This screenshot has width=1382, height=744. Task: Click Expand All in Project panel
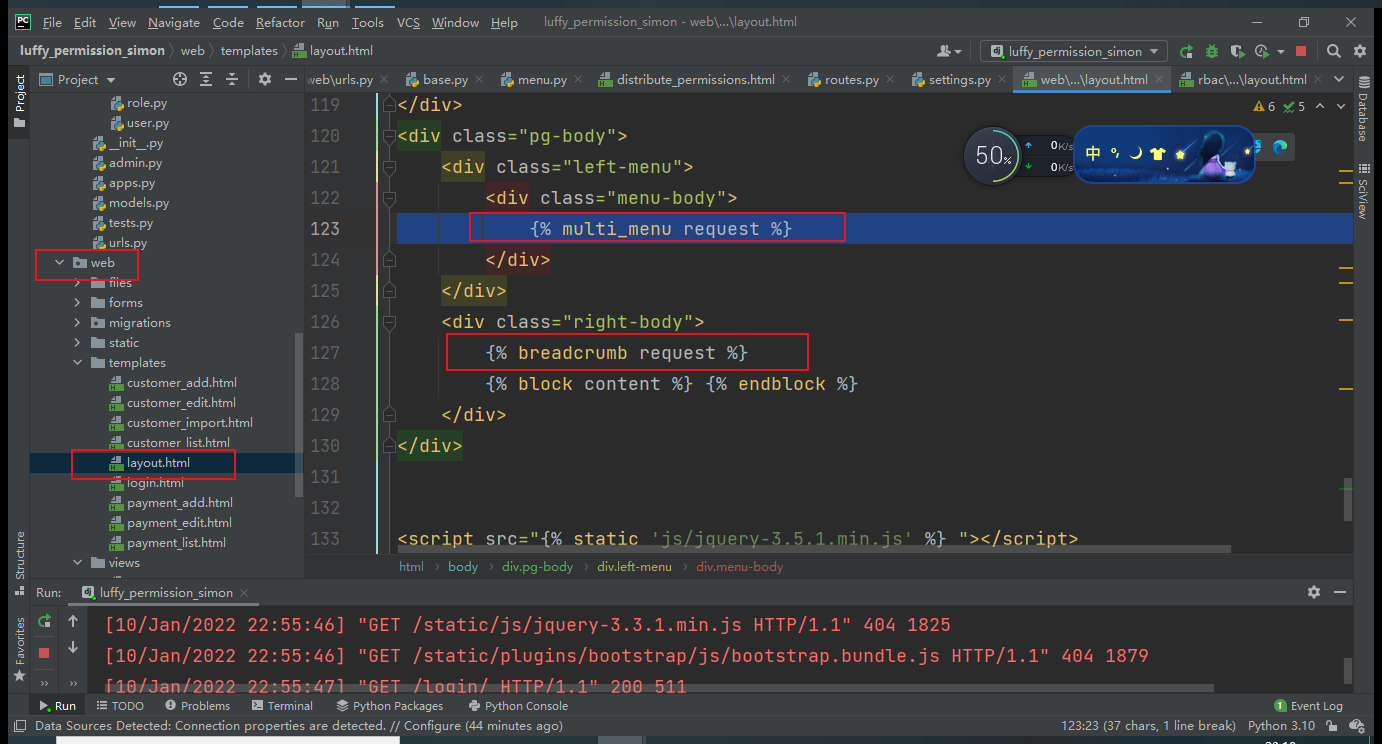pos(206,79)
